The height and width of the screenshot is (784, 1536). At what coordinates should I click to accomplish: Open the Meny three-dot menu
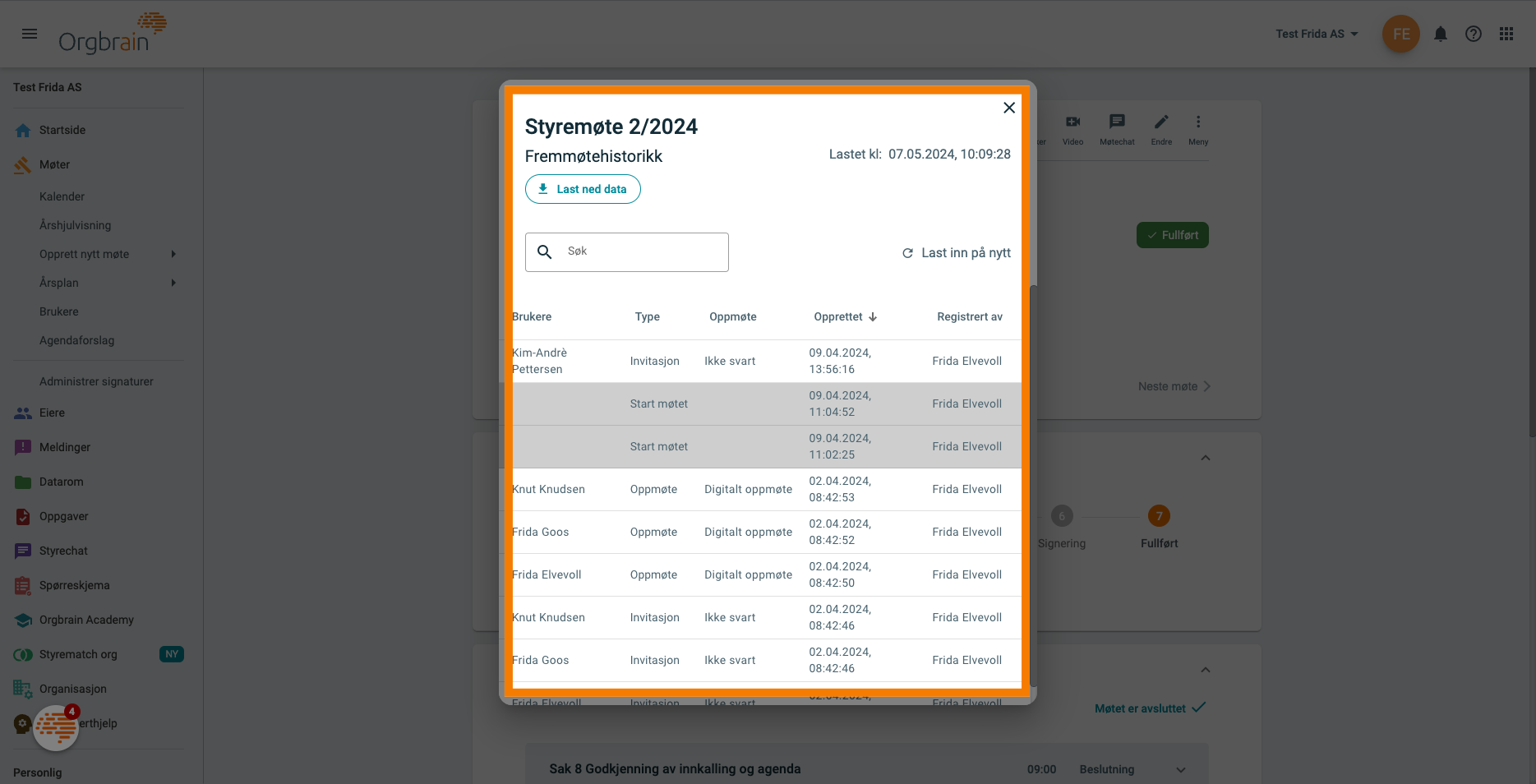point(1198,129)
